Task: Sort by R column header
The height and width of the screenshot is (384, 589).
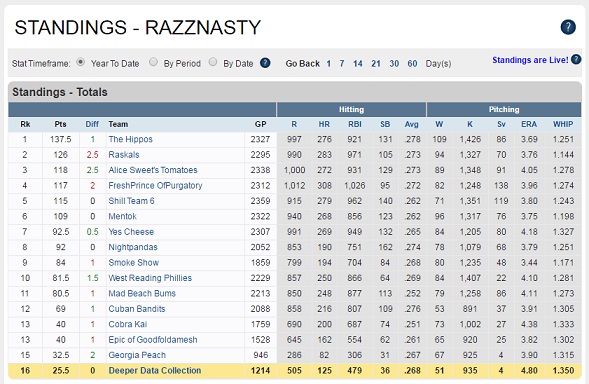Action: coord(294,124)
